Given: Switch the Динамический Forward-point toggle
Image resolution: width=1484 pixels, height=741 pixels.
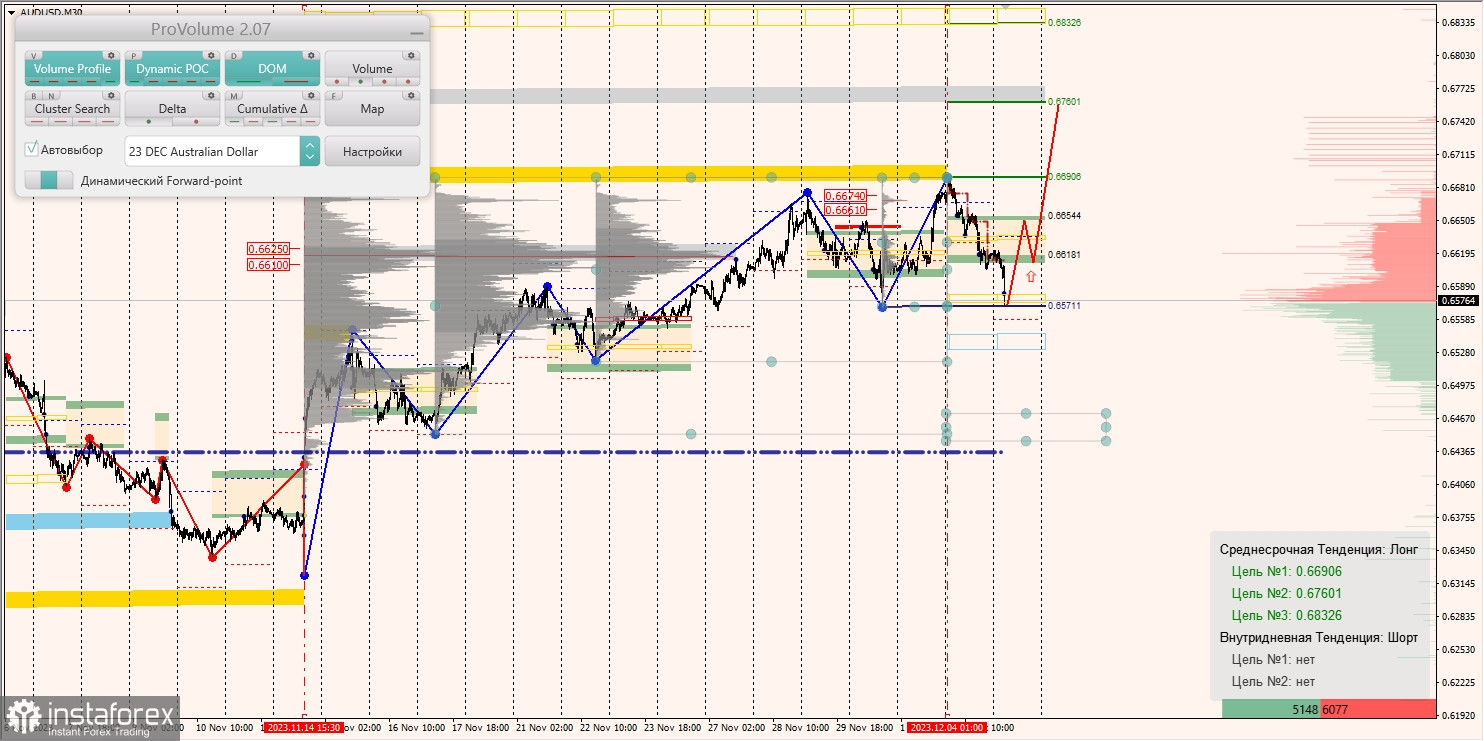Looking at the screenshot, I should 49,180.
